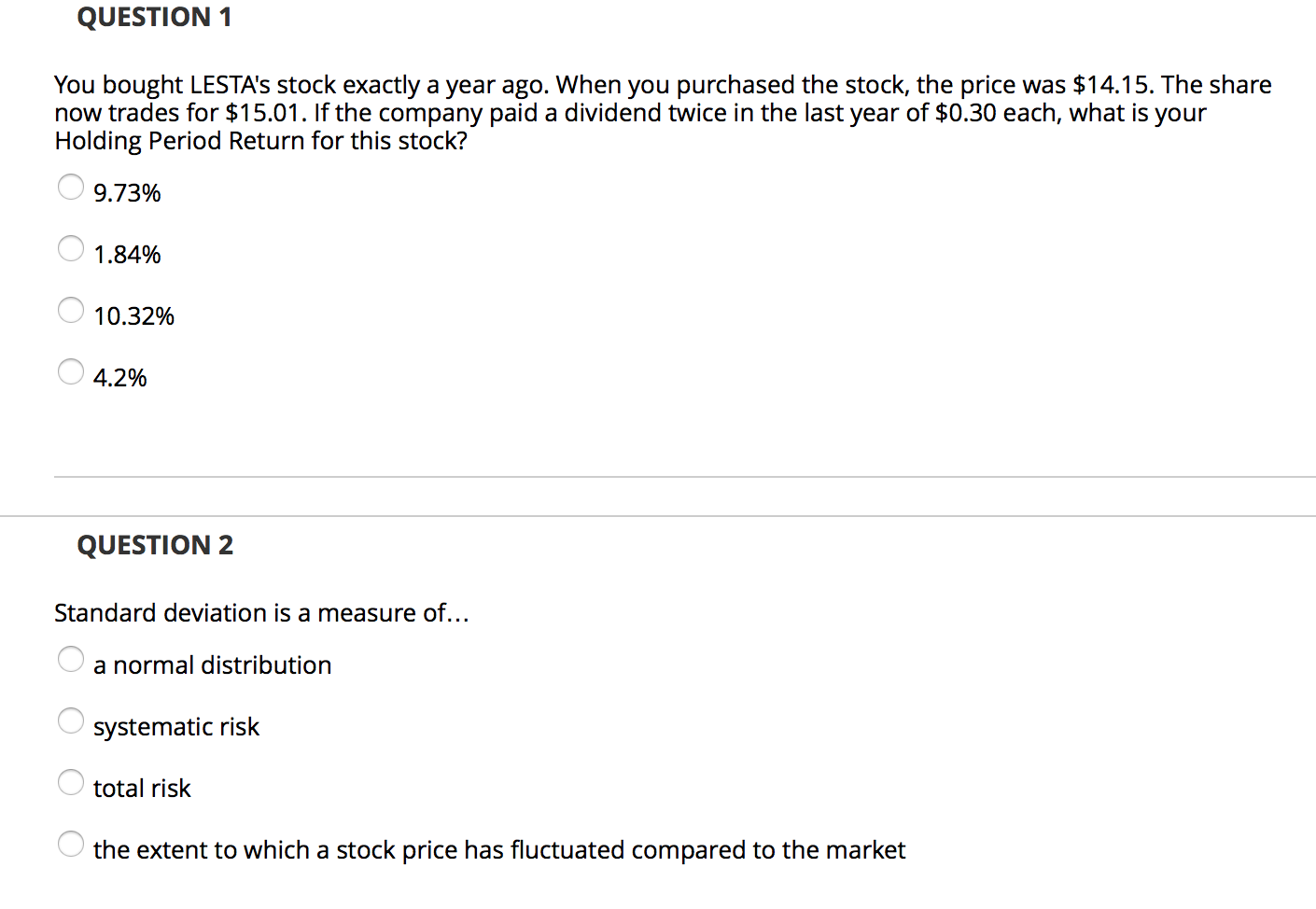Screen dimensions: 1316x909
Task: Select the 10.32% answer option
Action: pos(71,310)
